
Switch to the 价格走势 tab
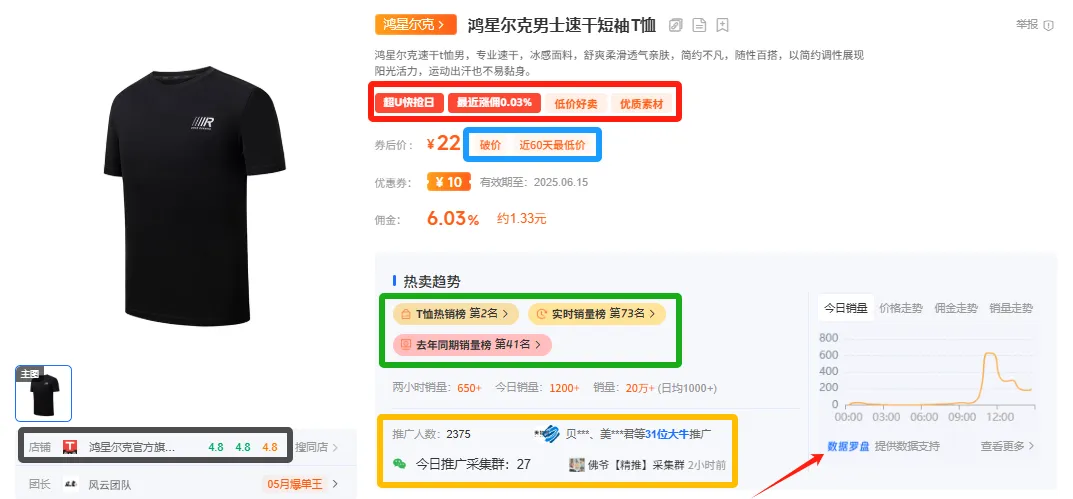point(901,308)
